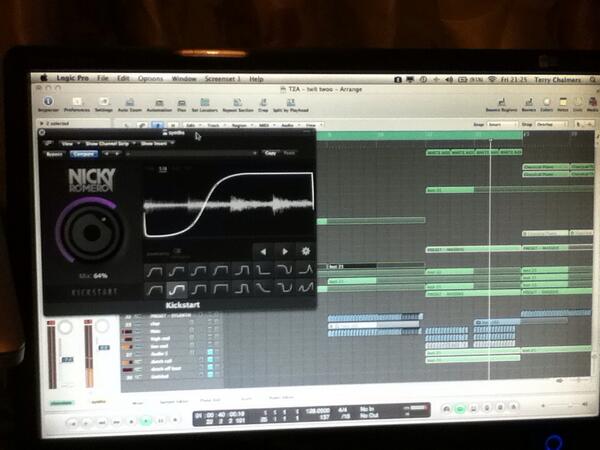
Task: Click the plugin Copy button
Action: 270,153
